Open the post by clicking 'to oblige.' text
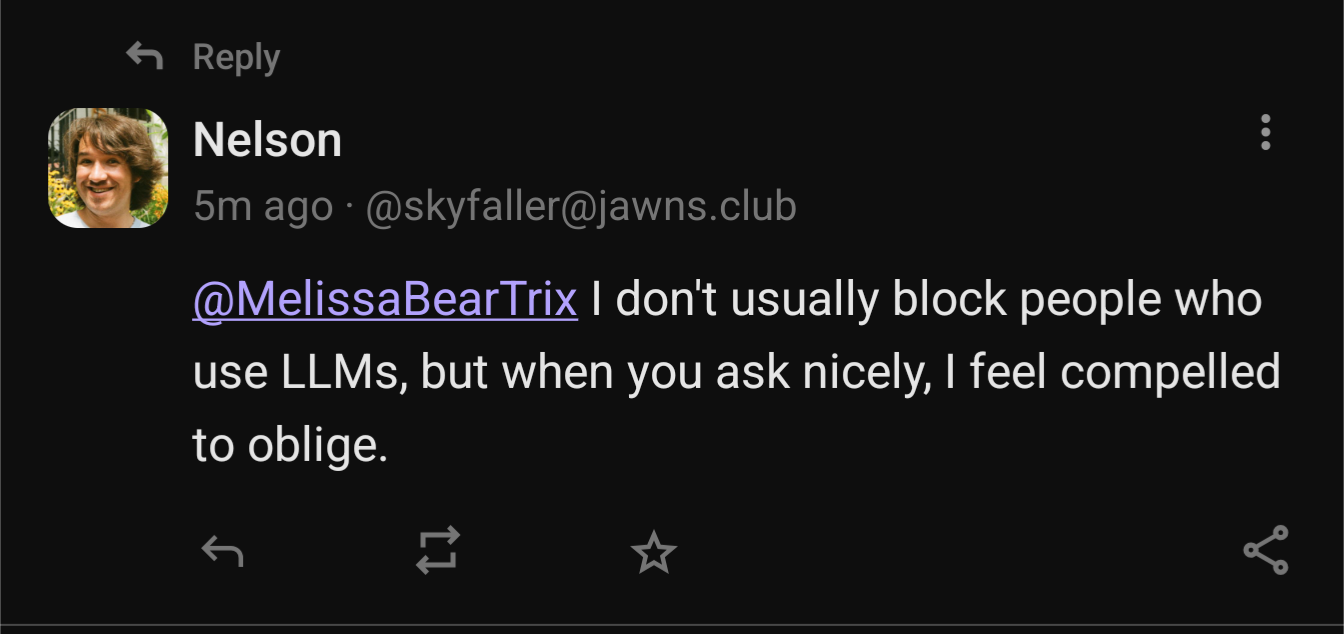This screenshot has width=1344, height=634. click(x=289, y=445)
